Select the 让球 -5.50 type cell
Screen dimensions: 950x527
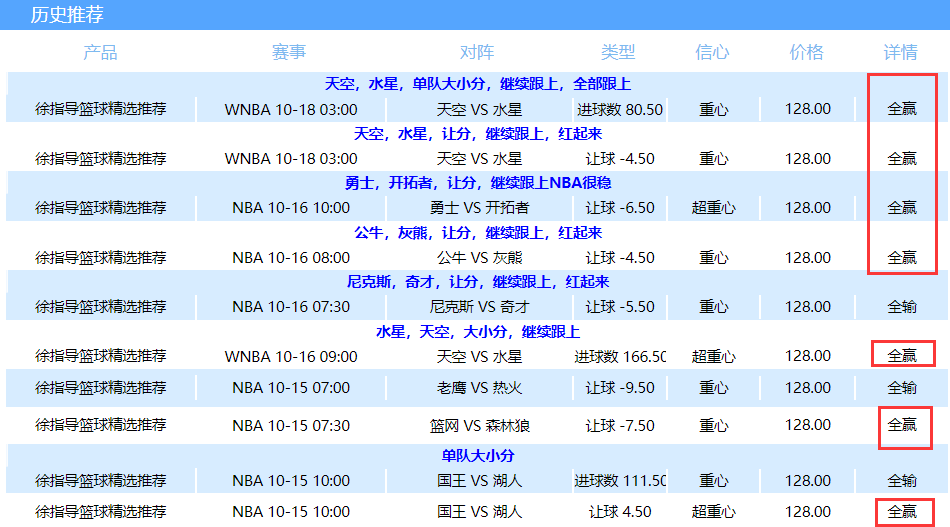pyautogui.click(x=620, y=307)
